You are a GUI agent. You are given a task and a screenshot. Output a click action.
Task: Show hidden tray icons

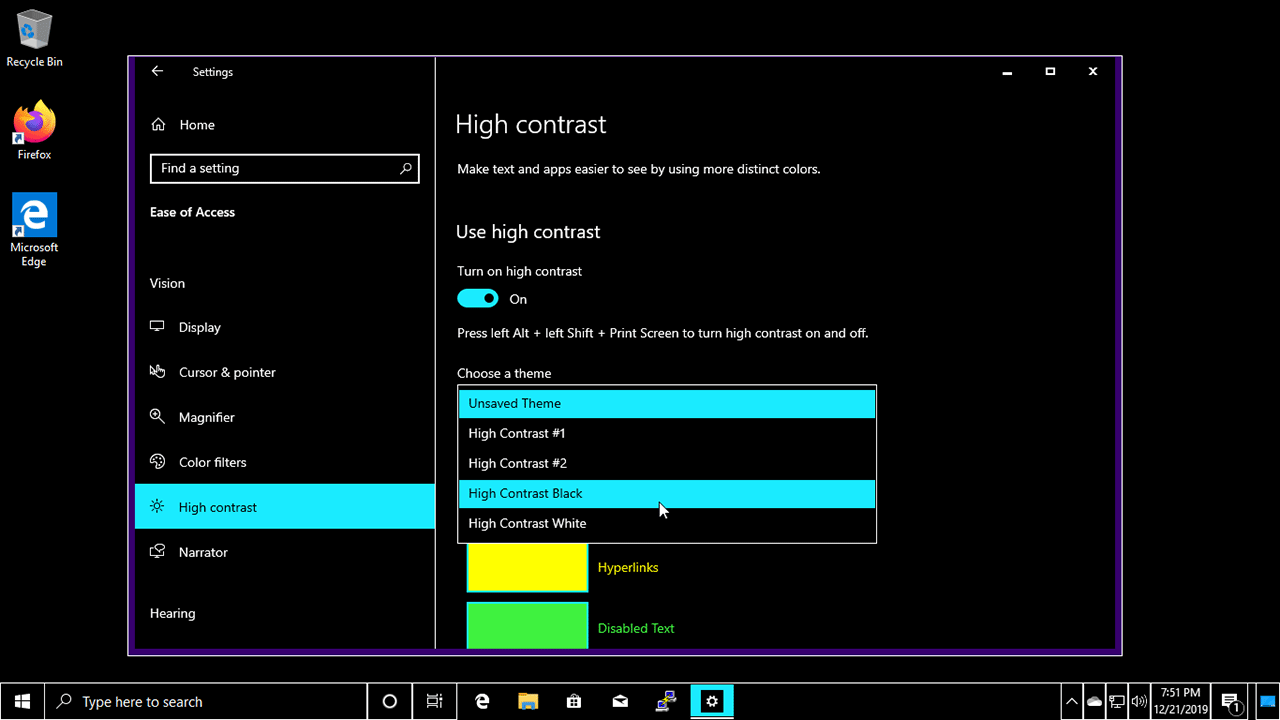tap(1072, 702)
